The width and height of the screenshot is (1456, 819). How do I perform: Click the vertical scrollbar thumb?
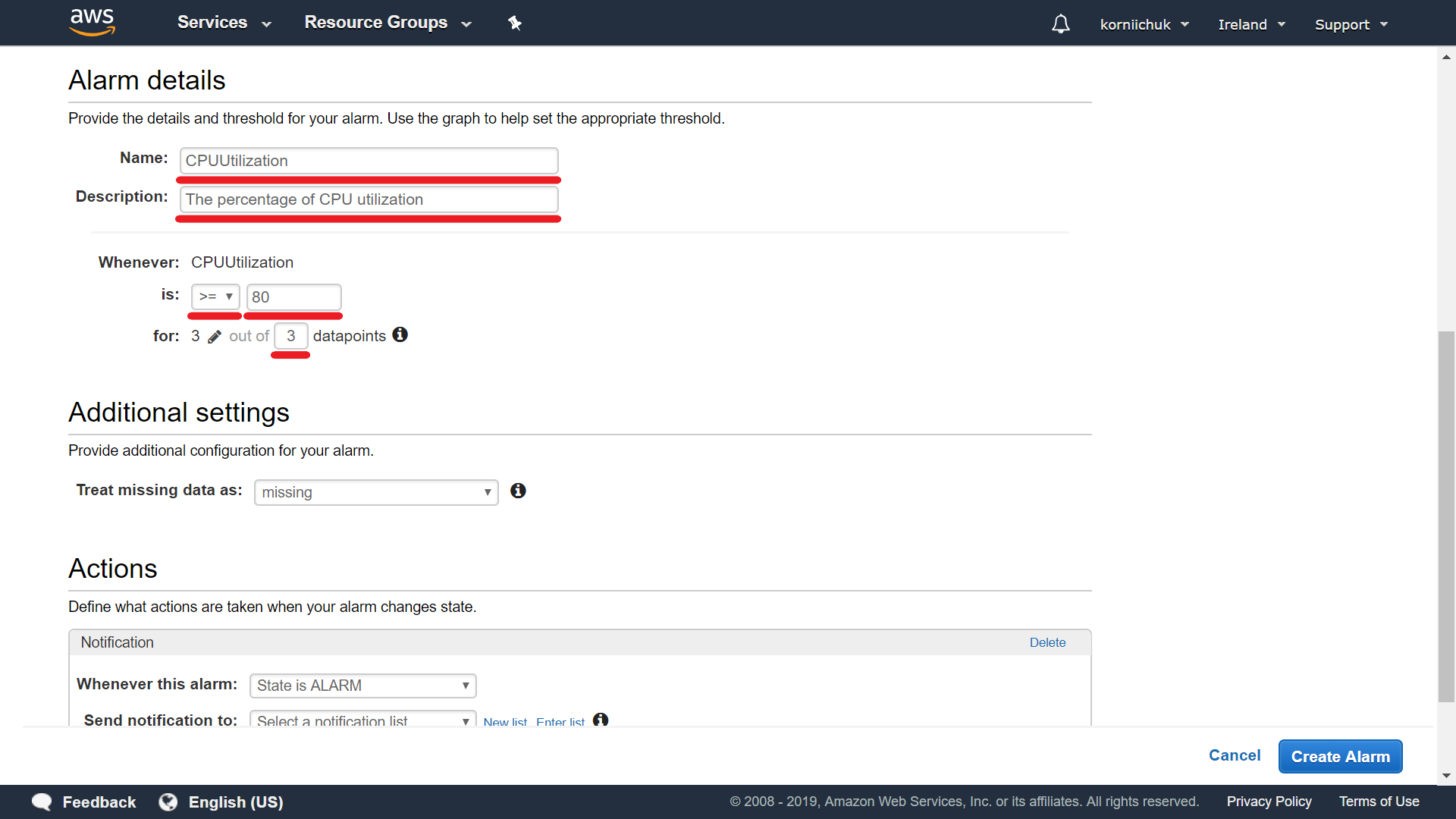pyautogui.click(x=1446, y=516)
